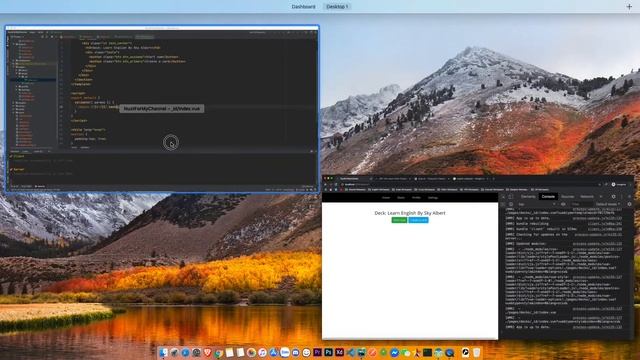Screen dimensions: 640x360
Task: Toggle DevTools inspect element tool
Action: coord(503,197)
